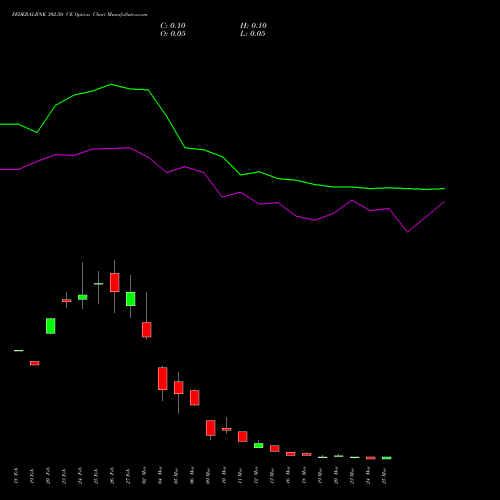Select the red candlestick for 09 Mar

tap(211, 428)
